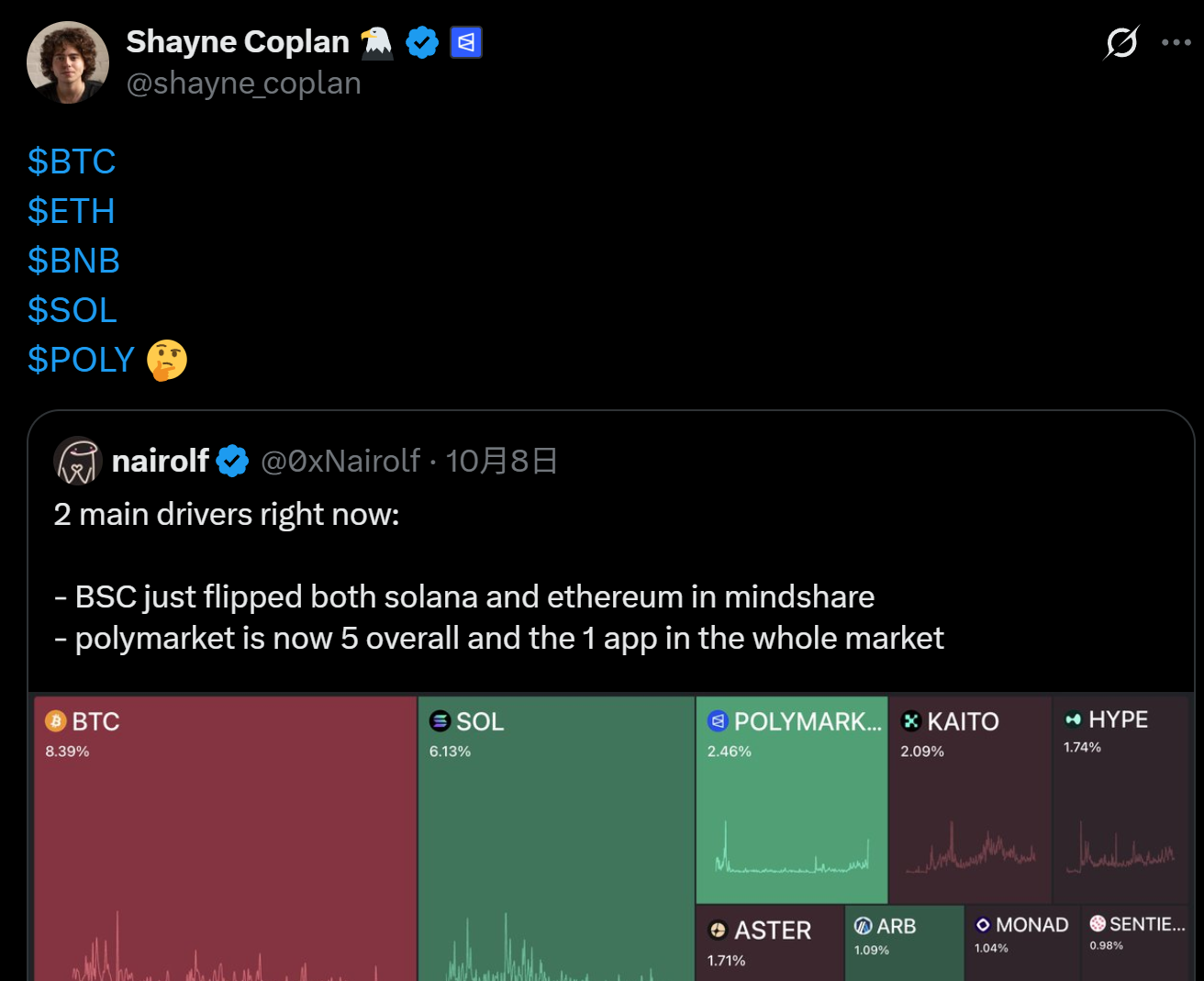Click the blue verified badge beside Shayne Coplan
Image resolution: width=1204 pixels, height=981 pixels.
click(422, 42)
